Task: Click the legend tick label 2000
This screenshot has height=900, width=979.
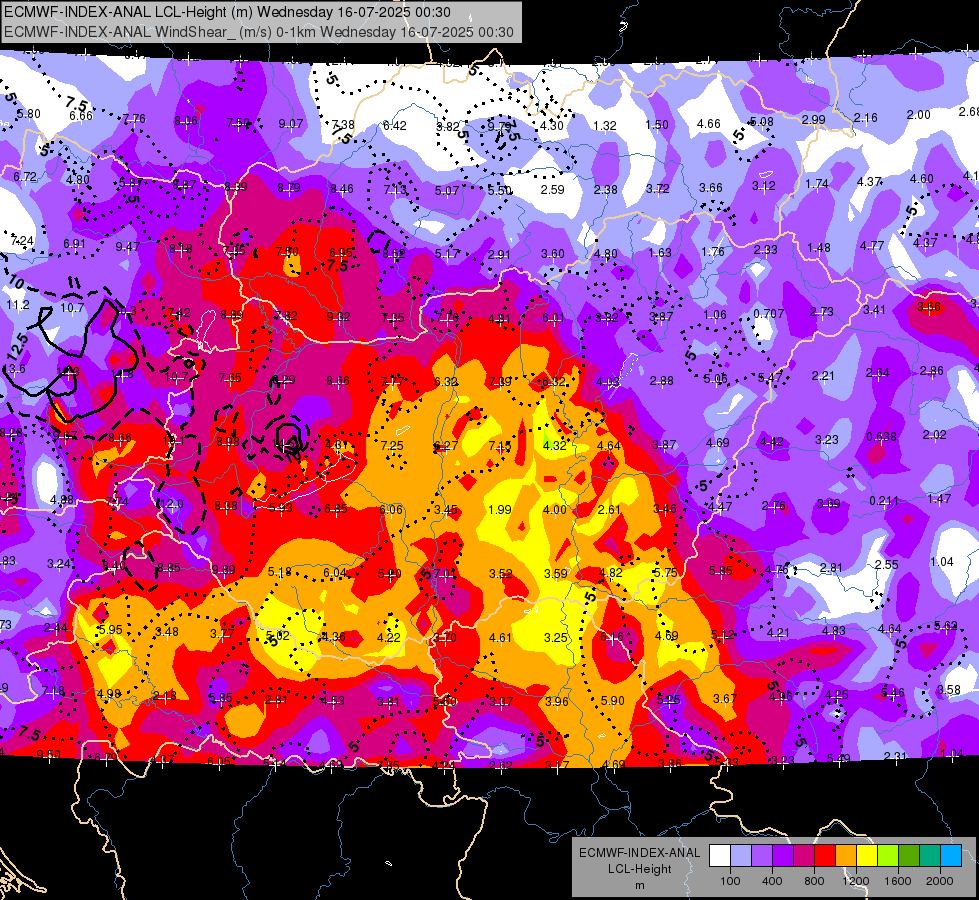Action: [940, 881]
